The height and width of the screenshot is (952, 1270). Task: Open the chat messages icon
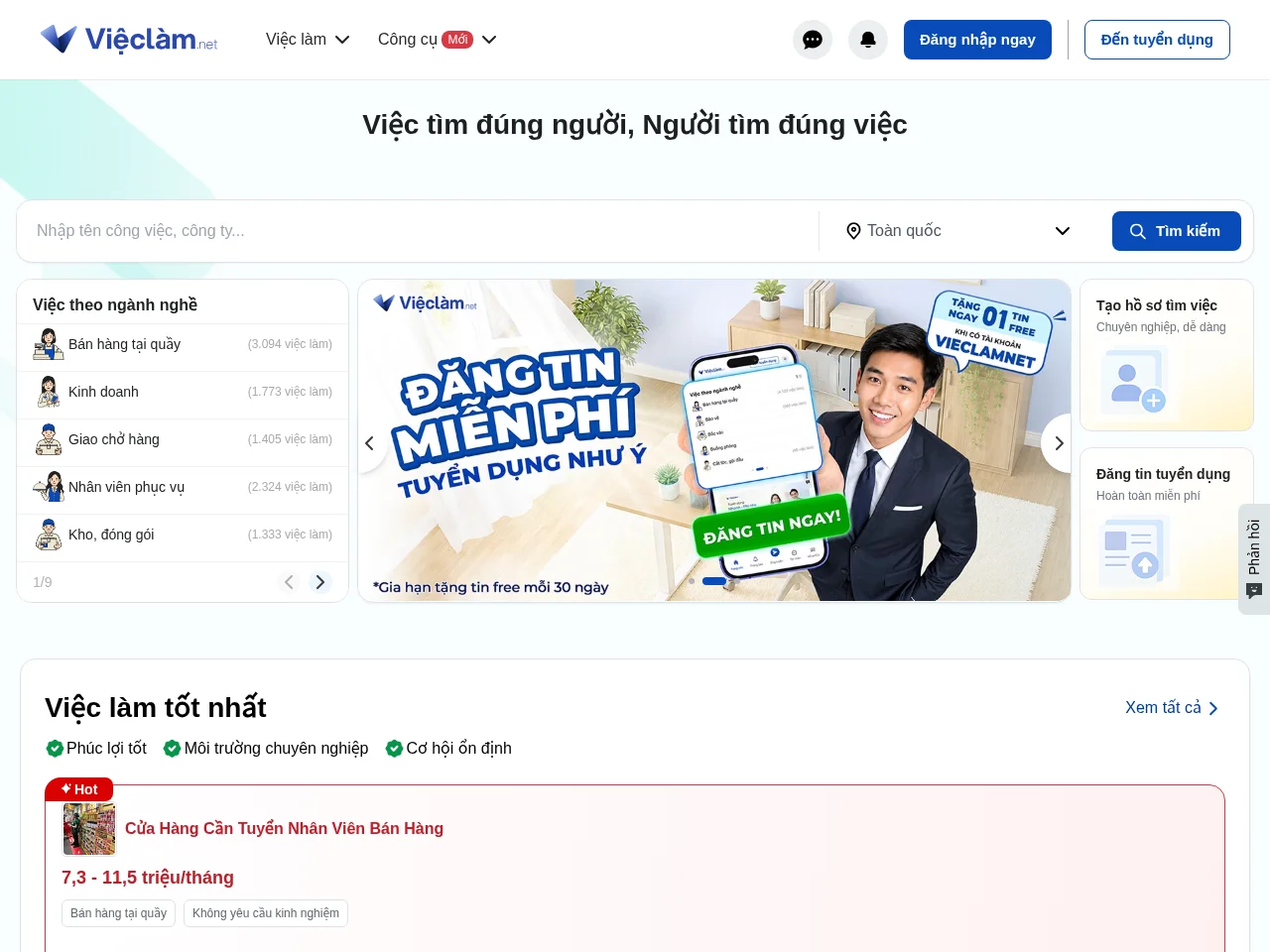click(813, 40)
